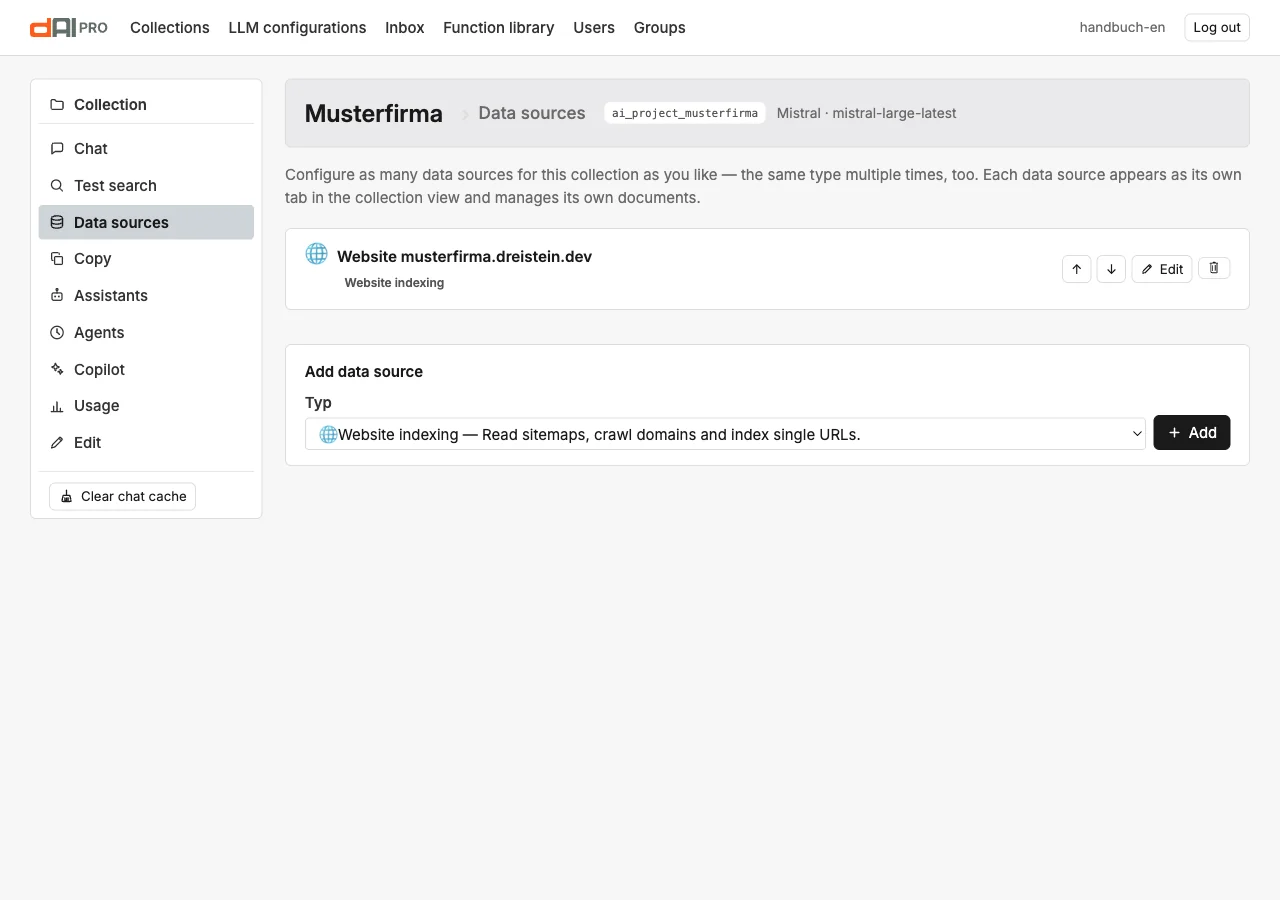The height and width of the screenshot is (900, 1280).
Task: Move Website data source down
Action: click(1111, 269)
